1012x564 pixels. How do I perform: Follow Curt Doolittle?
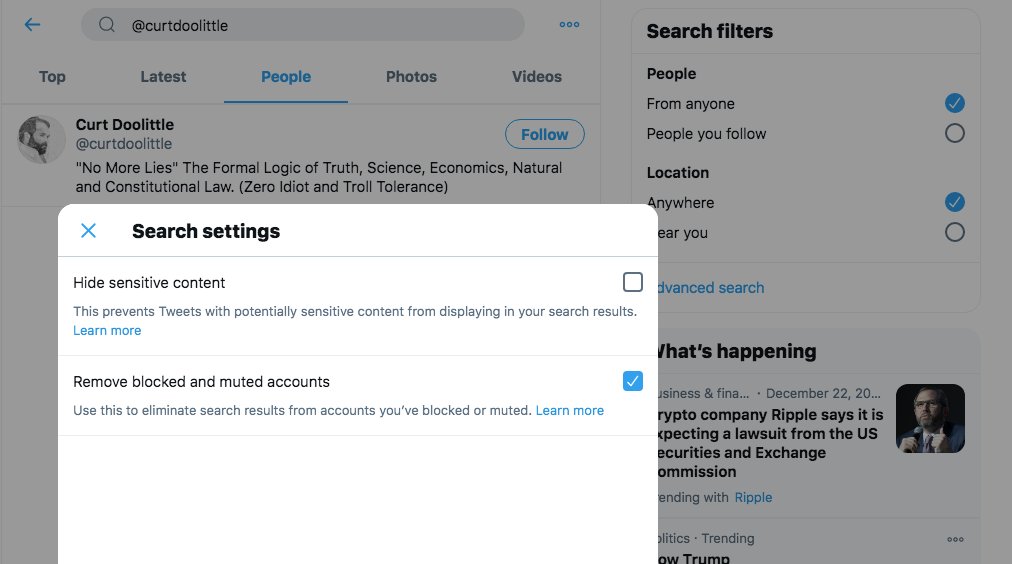pyautogui.click(x=544, y=134)
